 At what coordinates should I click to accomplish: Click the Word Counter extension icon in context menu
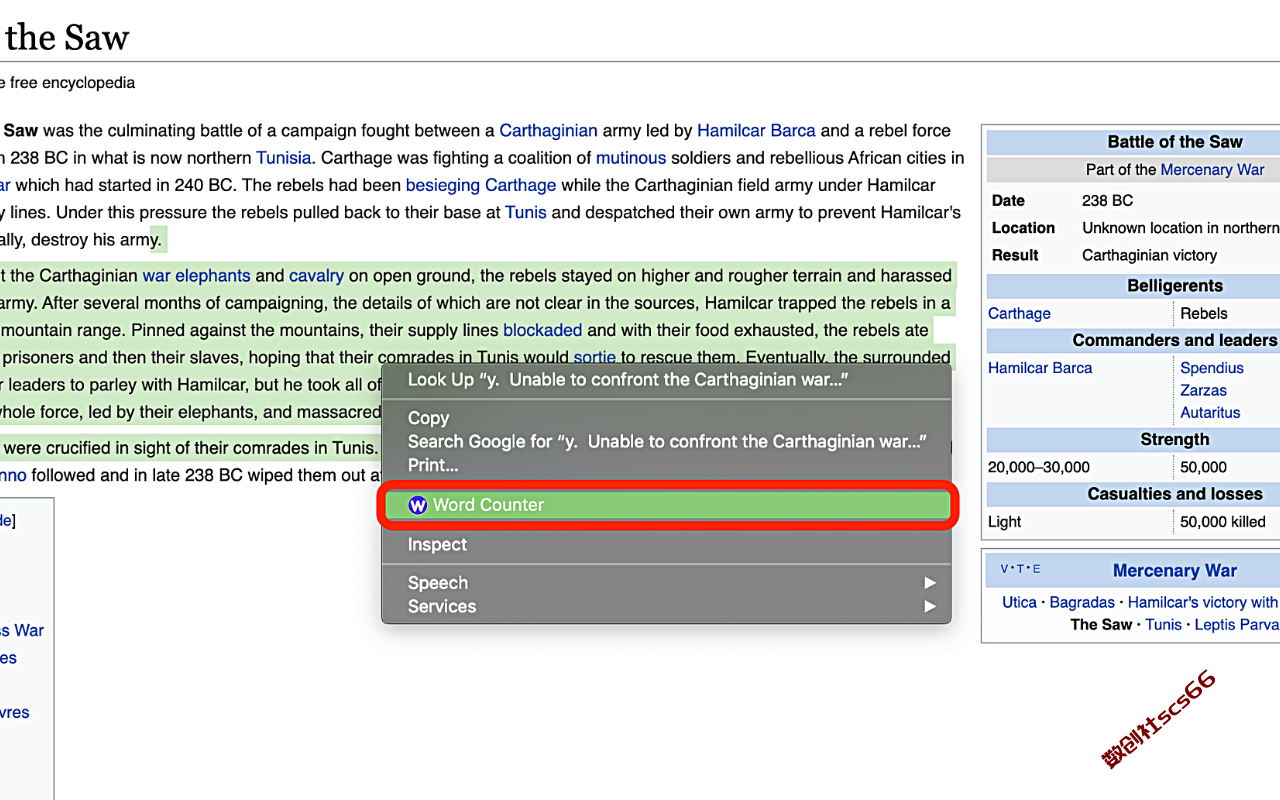pos(418,505)
